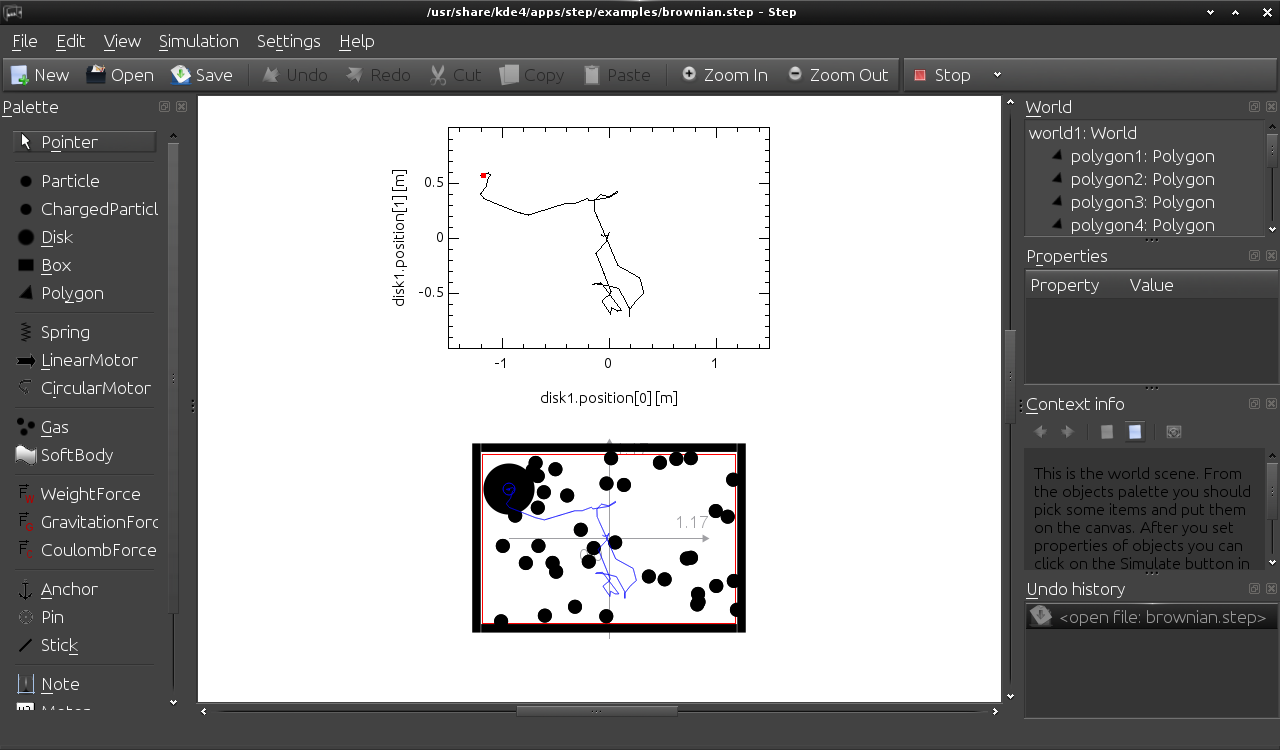Image resolution: width=1280 pixels, height=750 pixels.
Task: Float the Properties panel
Action: [x=1254, y=256]
